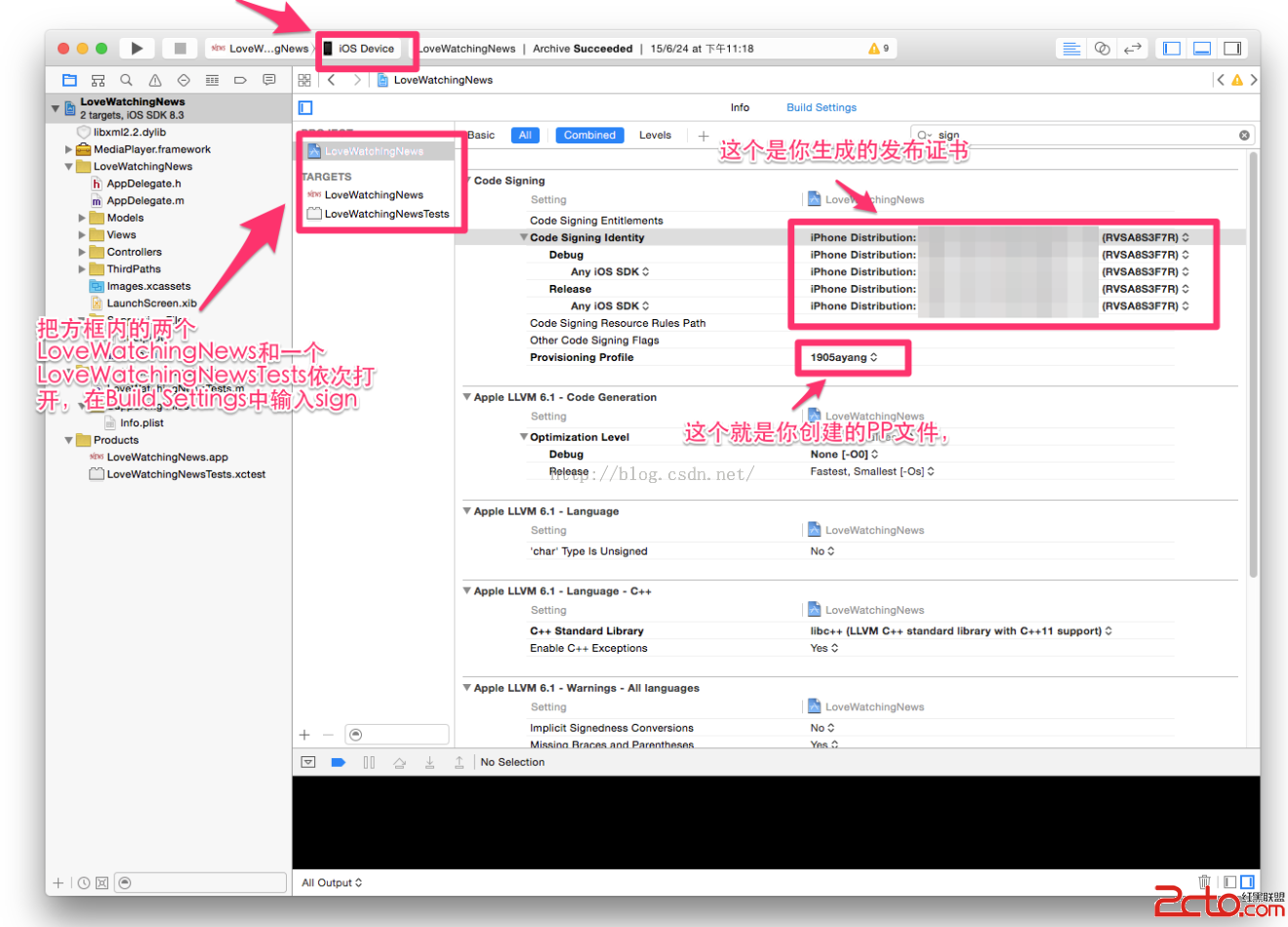Select the Combined view option
Image resolution: width=1288 pixels, height=927 pixels.
pos(589,136)
